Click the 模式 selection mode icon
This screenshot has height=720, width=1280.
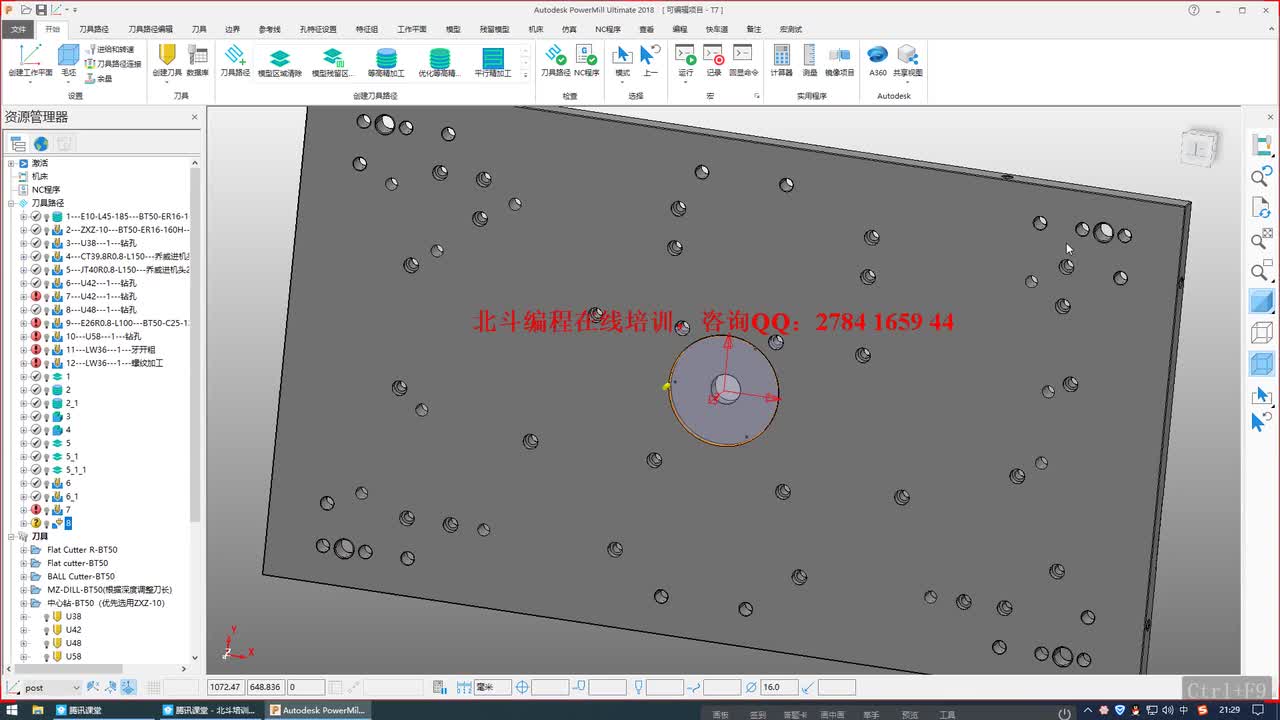(x=622, y=55)
